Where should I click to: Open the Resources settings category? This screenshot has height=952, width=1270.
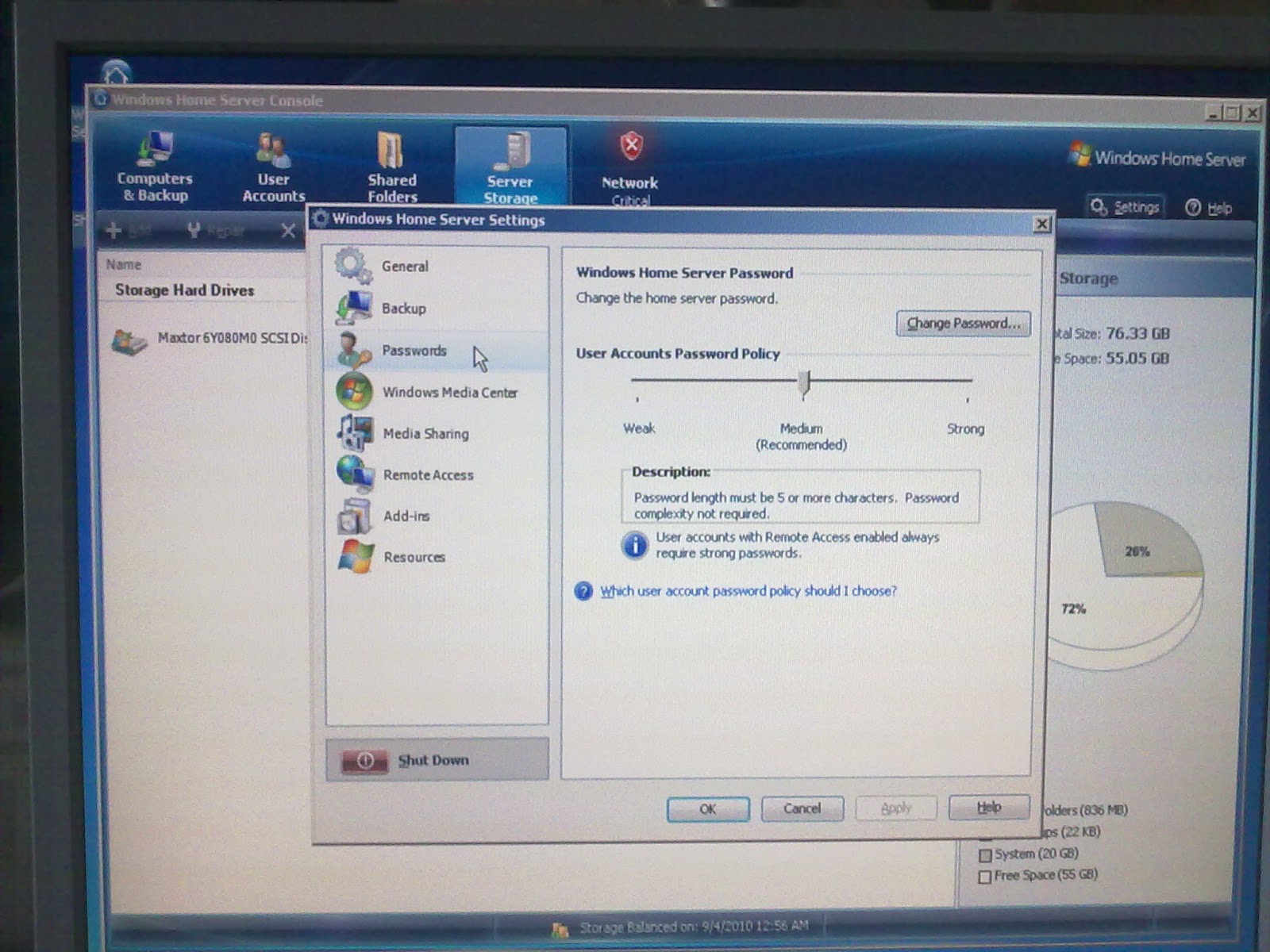tap(436, 557)
